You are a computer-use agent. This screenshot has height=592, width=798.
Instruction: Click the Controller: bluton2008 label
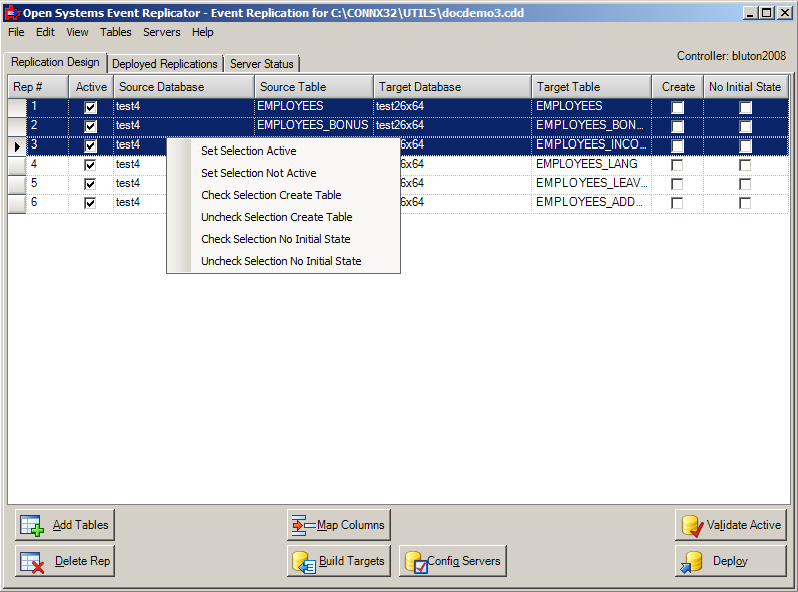pos(731,56)
